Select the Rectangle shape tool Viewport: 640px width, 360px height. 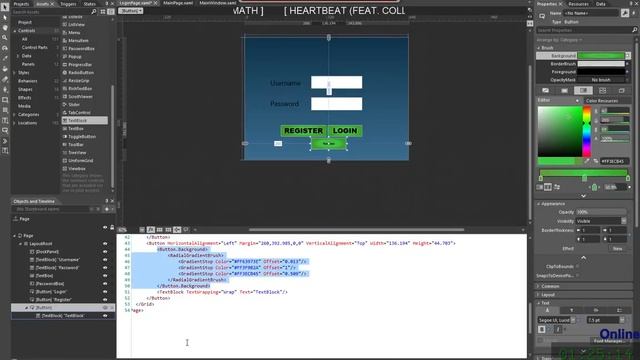(x=5, y=100)
